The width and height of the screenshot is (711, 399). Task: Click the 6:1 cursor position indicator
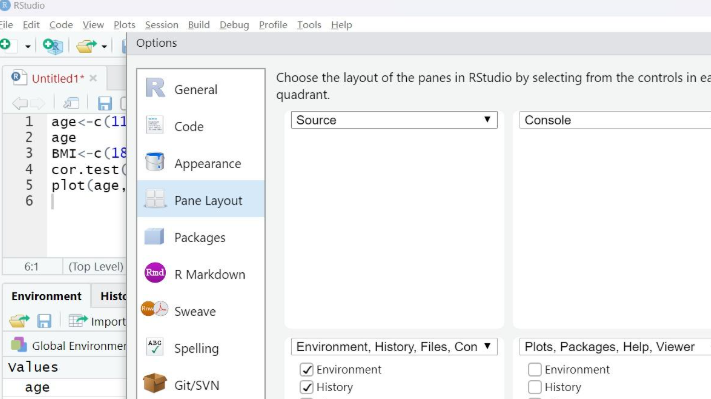pyautogui.click(x=31, y=267)
